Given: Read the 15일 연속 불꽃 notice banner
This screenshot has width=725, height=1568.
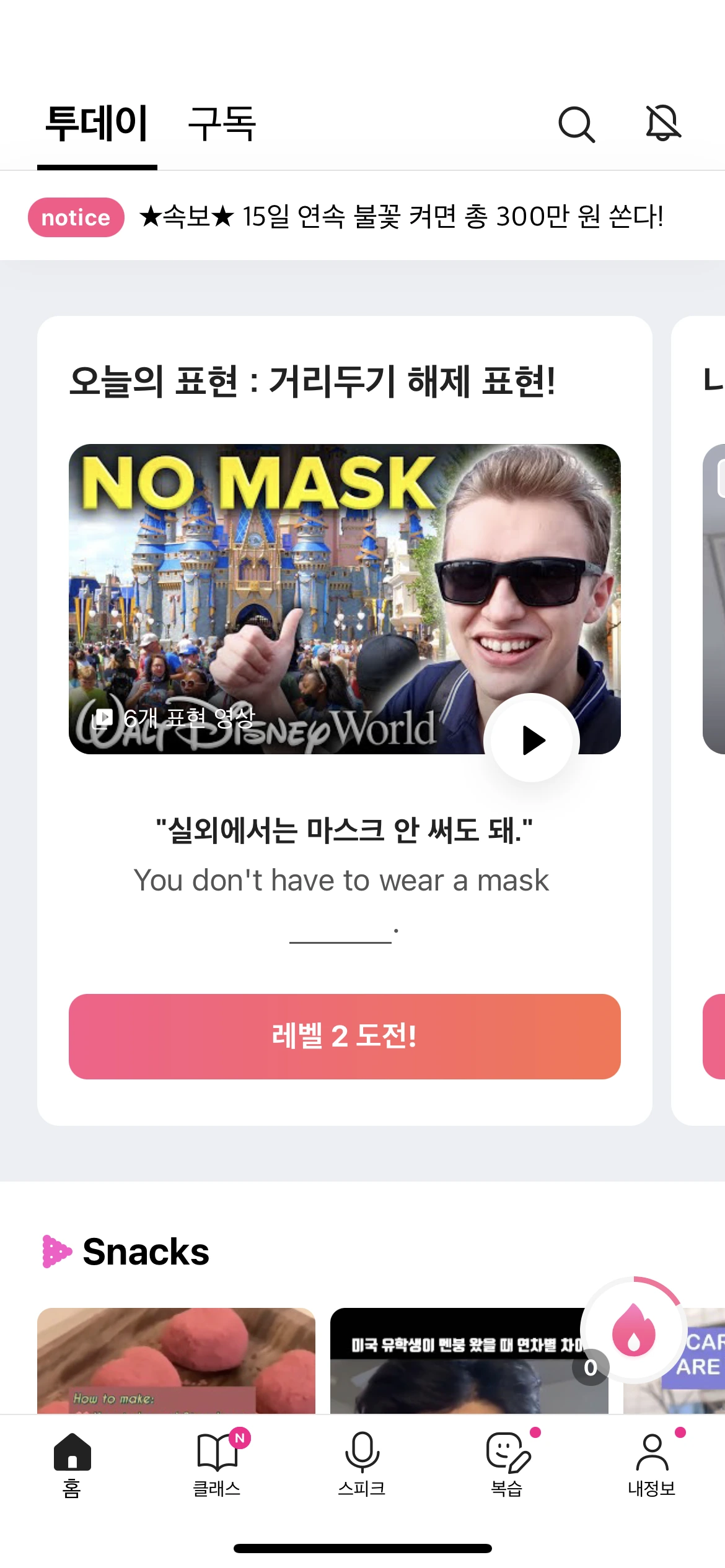Looking at the screenshot, I should tap(401, 217).
